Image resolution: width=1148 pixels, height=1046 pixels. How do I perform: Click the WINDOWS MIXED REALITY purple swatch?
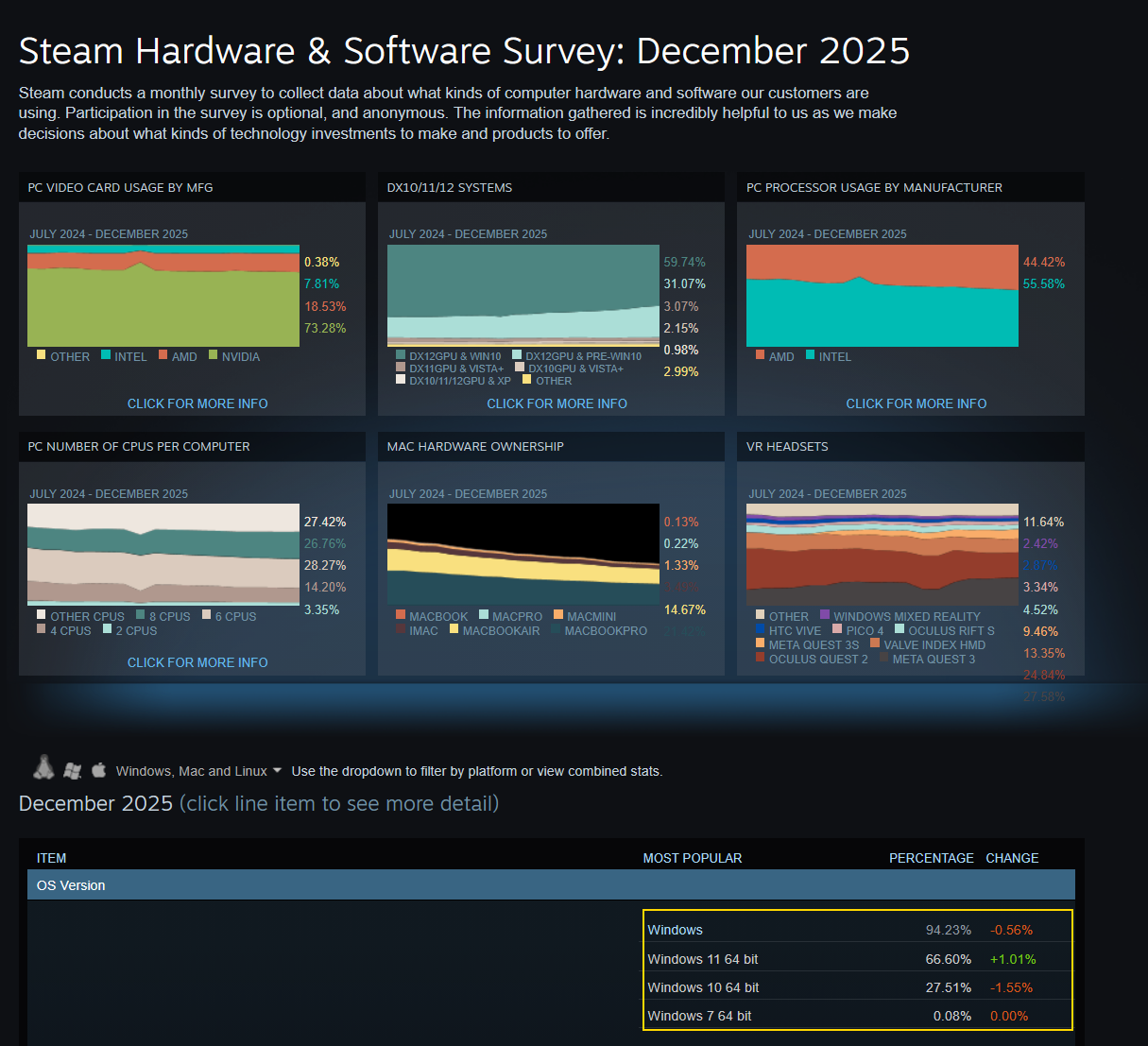coord(825,615)
